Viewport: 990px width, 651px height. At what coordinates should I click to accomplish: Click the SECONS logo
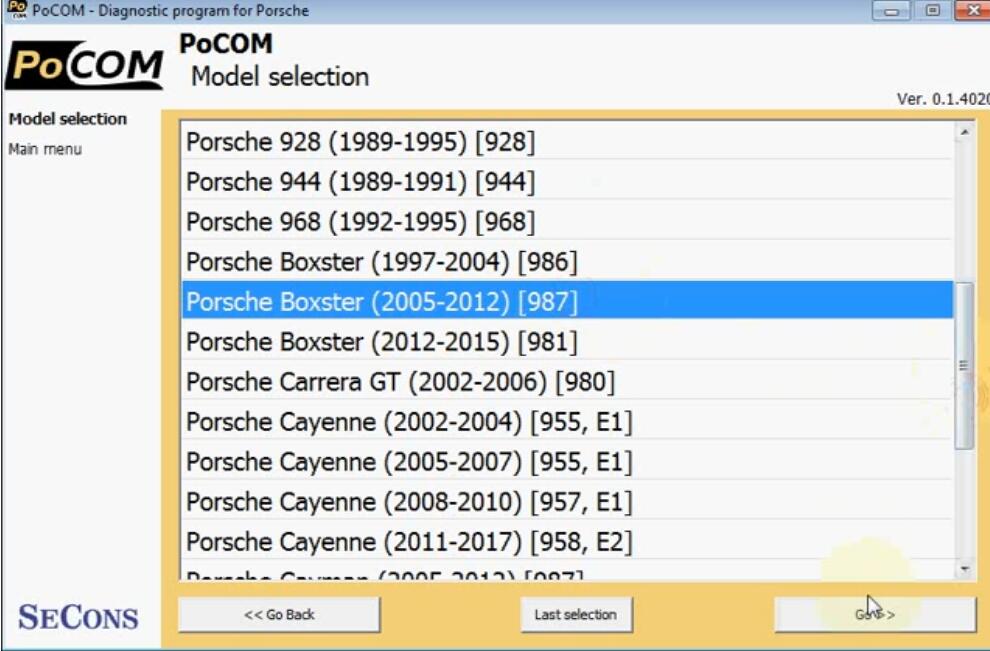(x=78, y=617)
